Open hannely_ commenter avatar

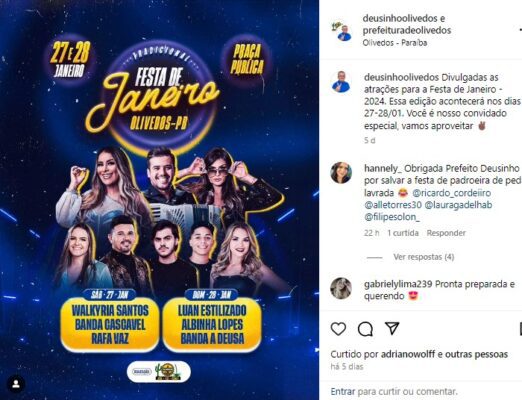tap(341, 173)
